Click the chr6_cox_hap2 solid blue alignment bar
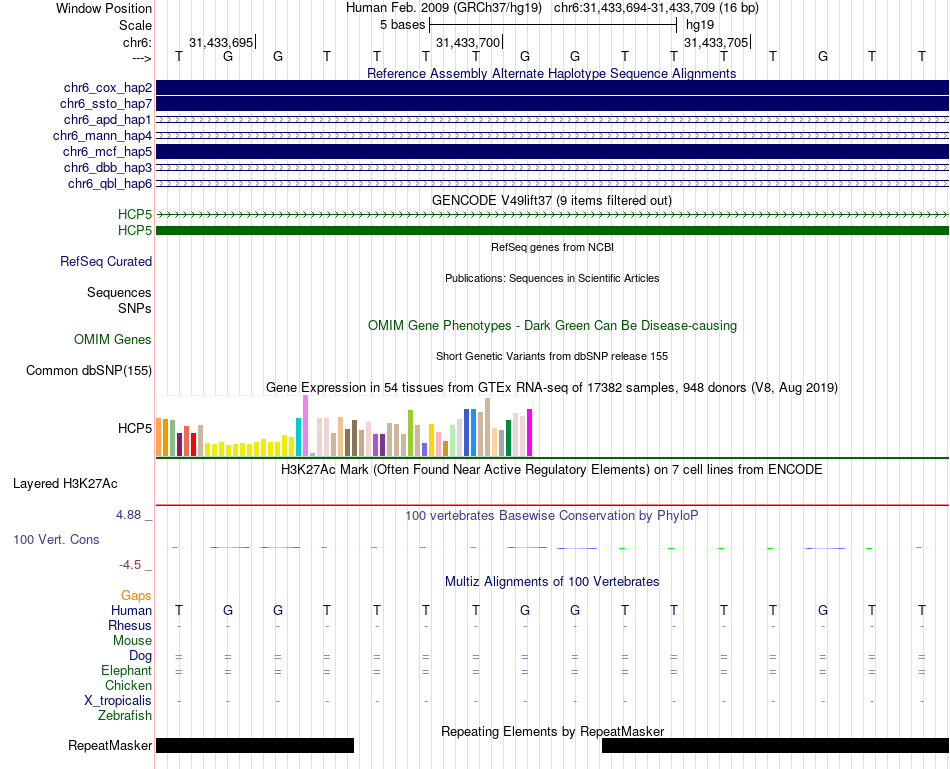The height and width of the screenshot is (769, 950). click(552, 88)
